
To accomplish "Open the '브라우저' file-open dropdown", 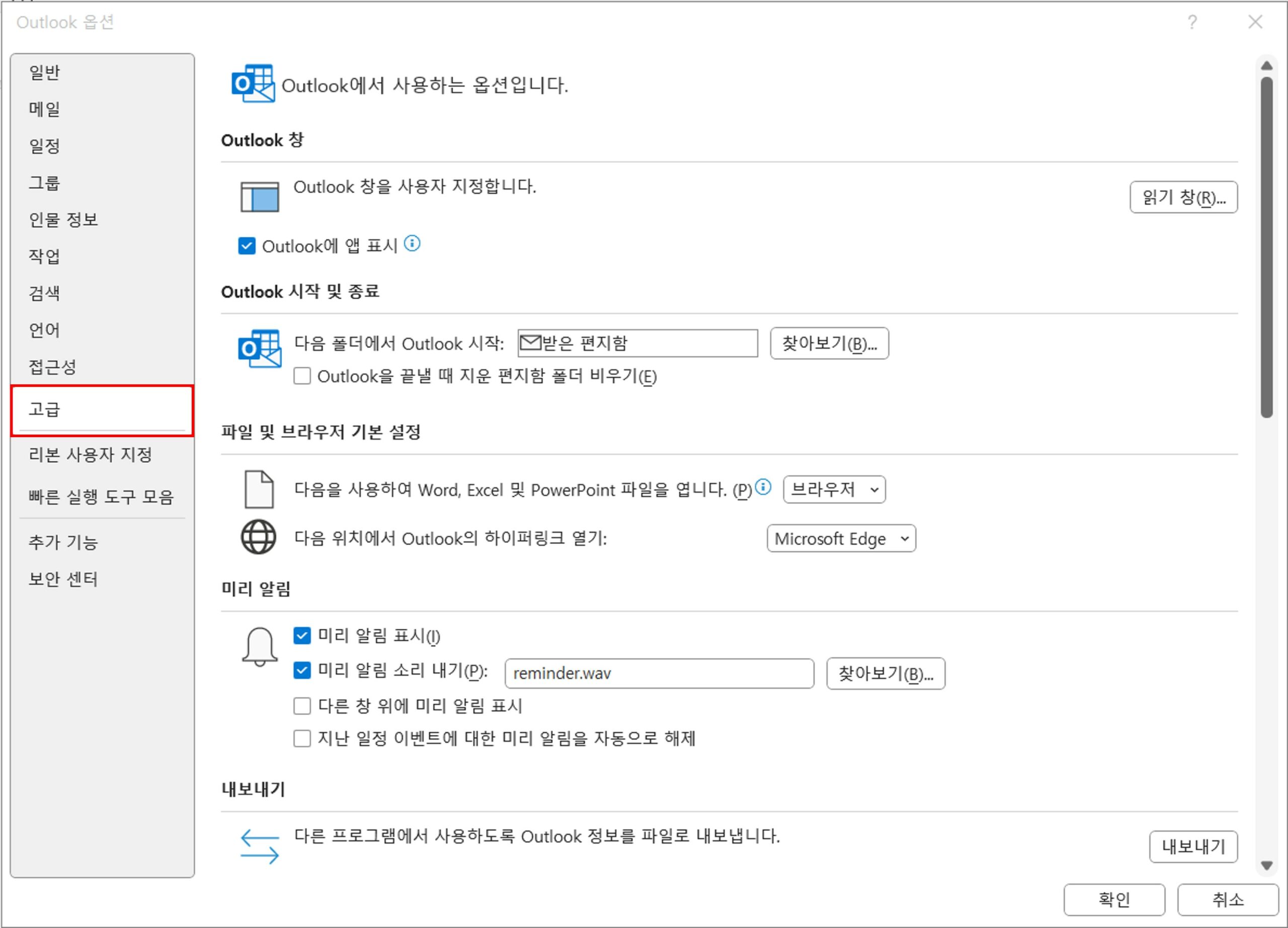I will point(834,489).
